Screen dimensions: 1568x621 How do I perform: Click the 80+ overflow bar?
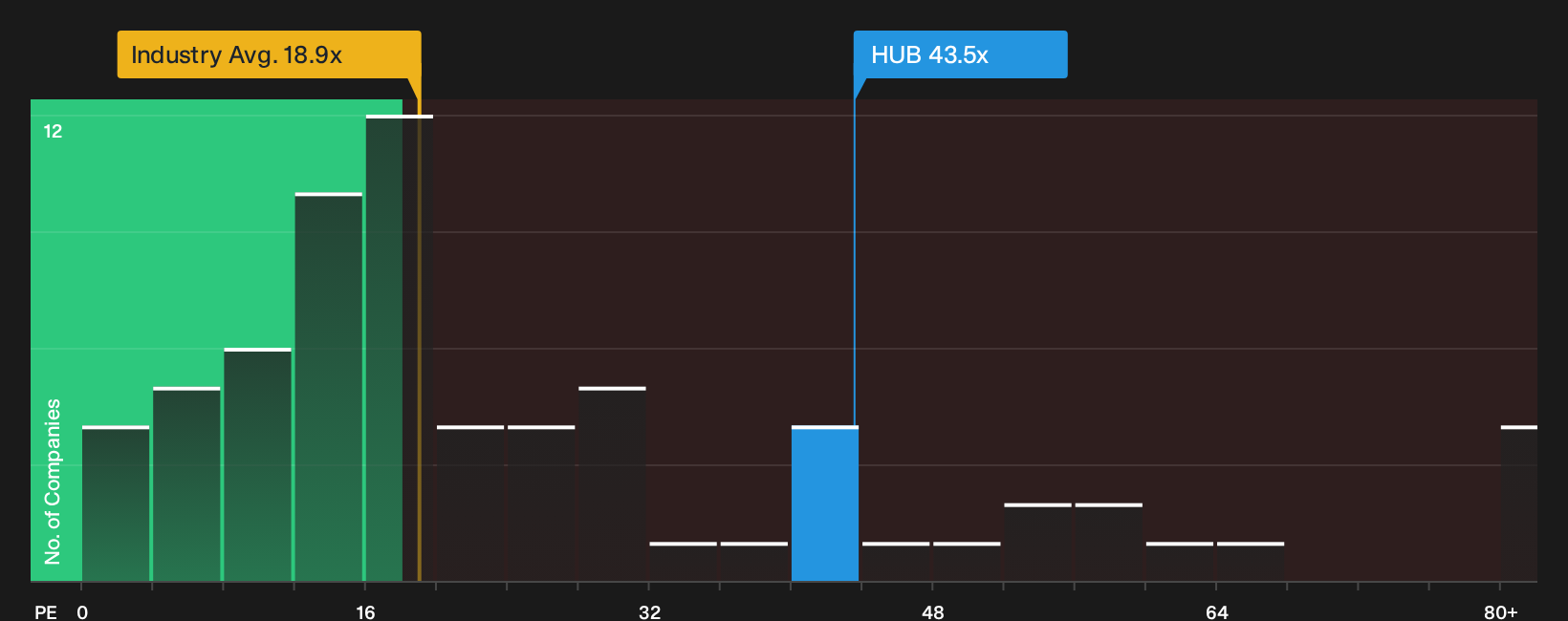pyautogui.click(x=1519, y=503)
